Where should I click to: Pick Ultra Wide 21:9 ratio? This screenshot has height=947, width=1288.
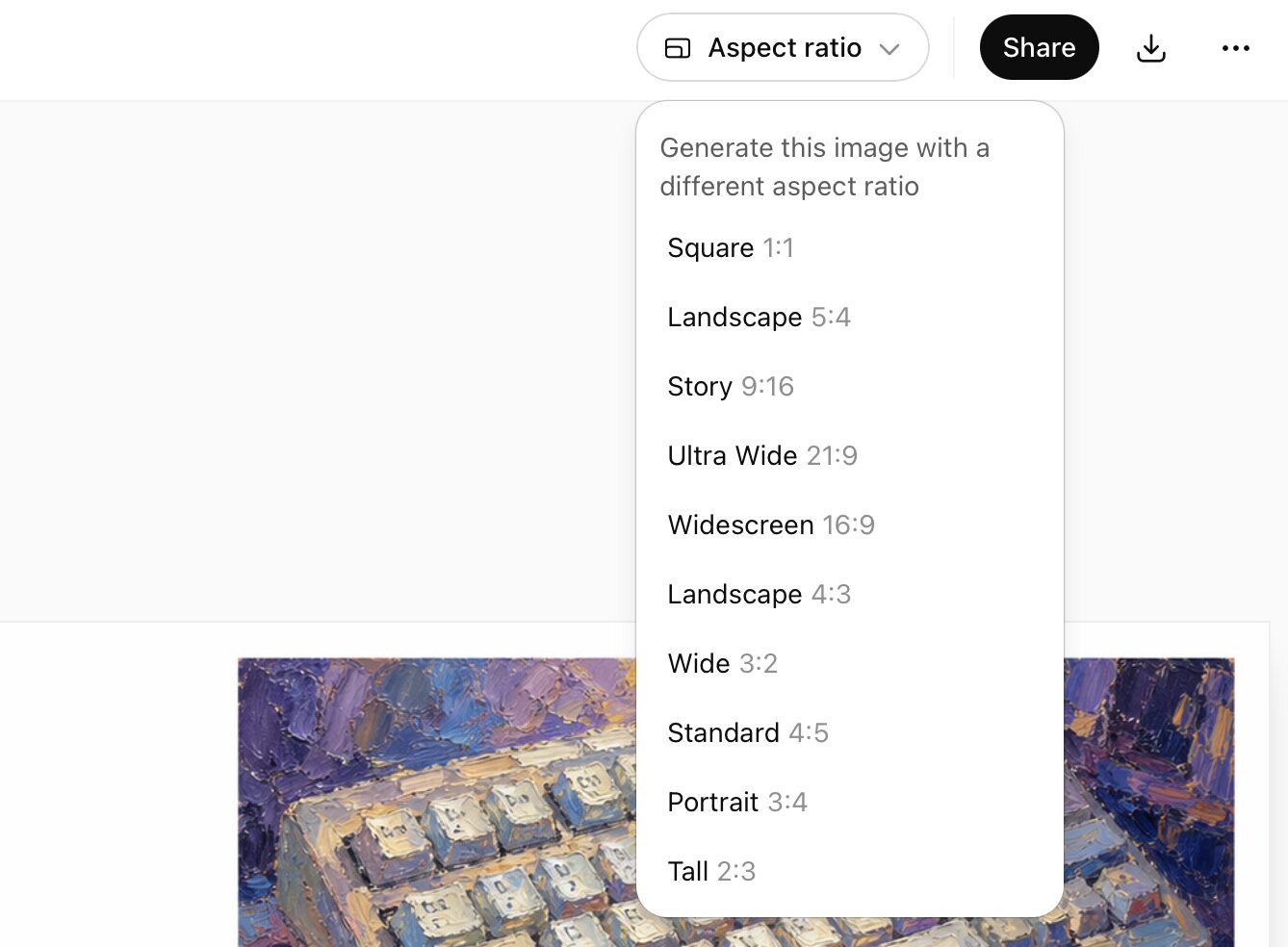(x=762, y=456)
